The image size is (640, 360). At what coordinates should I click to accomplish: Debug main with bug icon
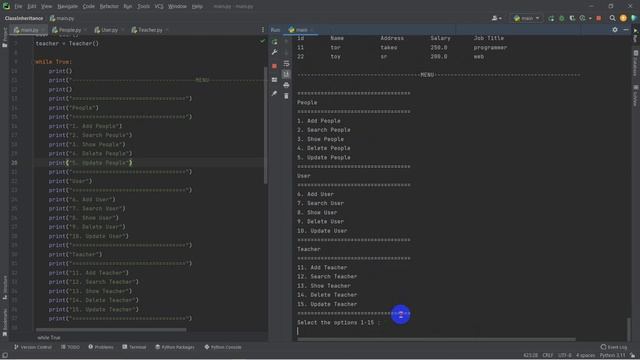562,18
